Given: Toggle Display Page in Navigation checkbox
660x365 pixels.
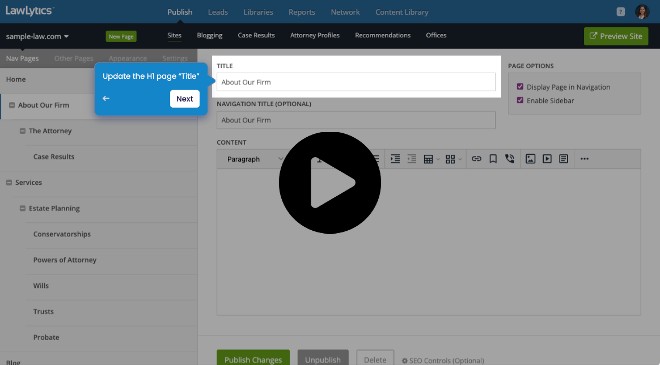Looking at the screenshot, I should [x=520, y=86].
